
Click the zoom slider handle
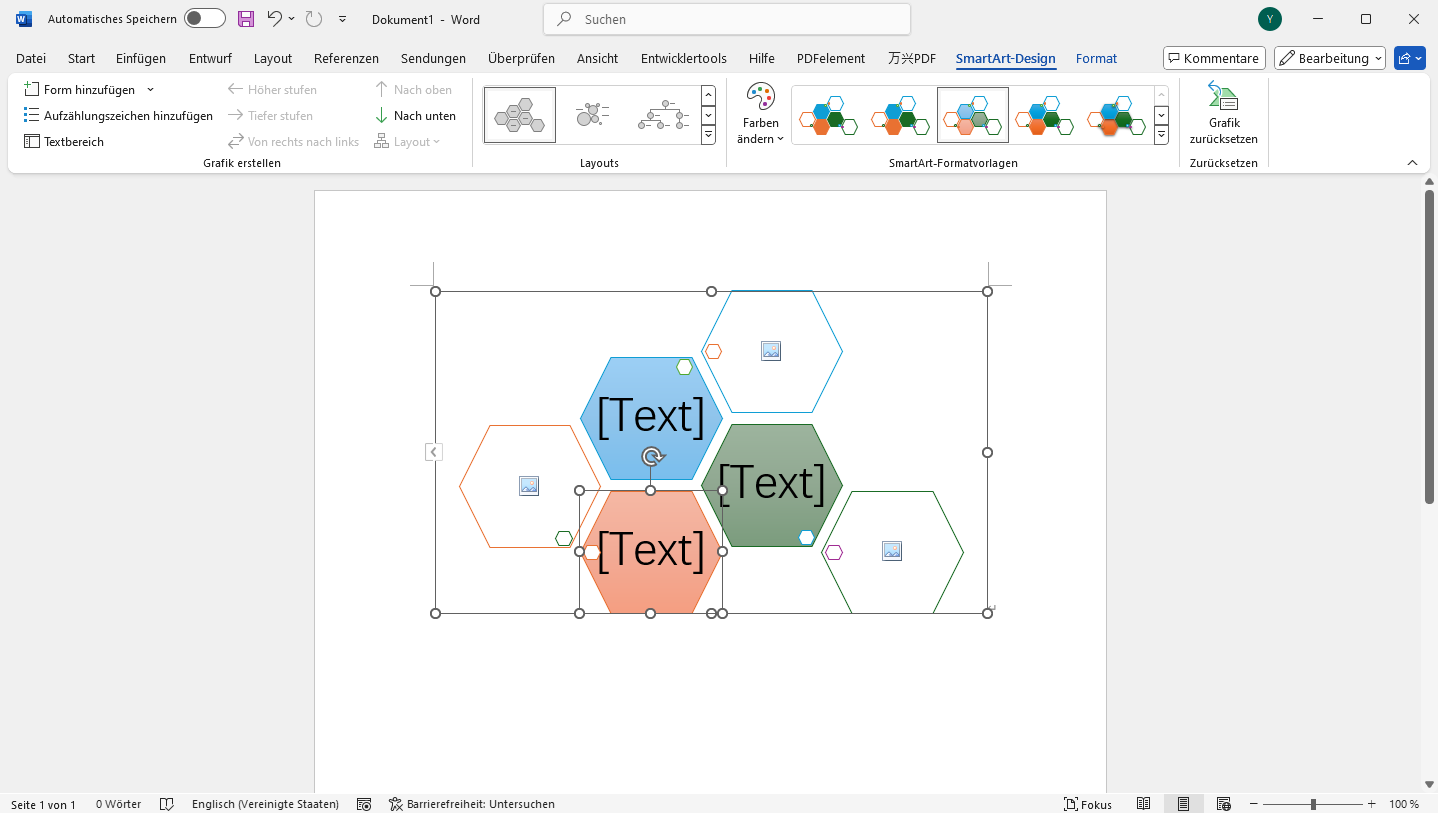click(x=1313, y=804)
